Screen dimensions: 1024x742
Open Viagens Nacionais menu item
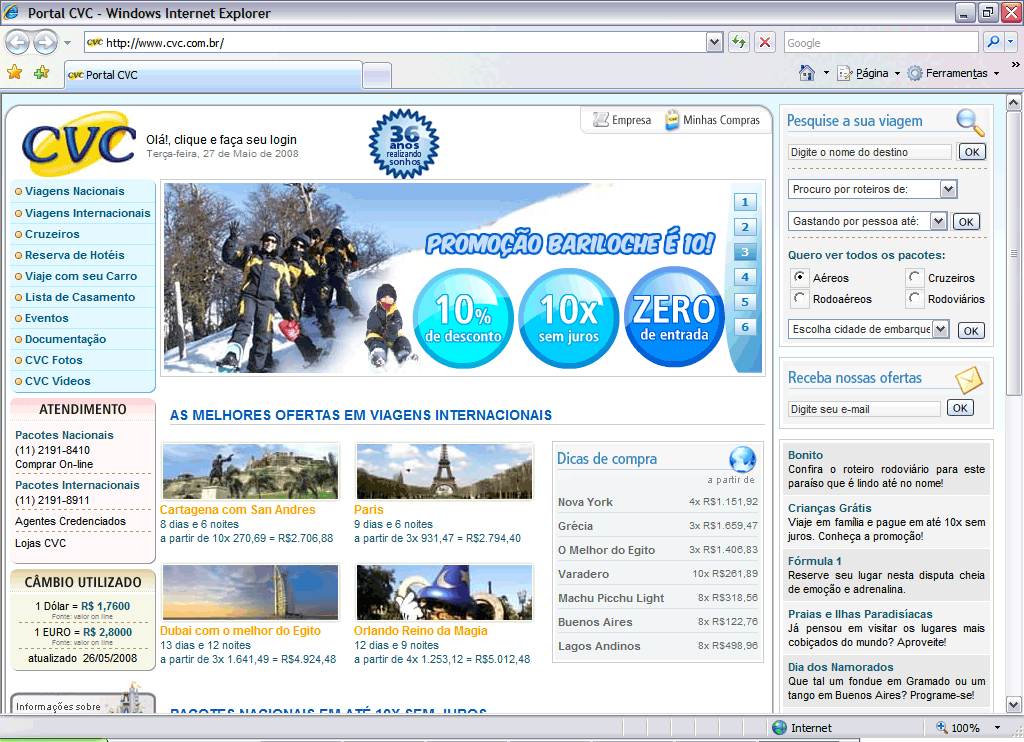click(x=74, y=191)
